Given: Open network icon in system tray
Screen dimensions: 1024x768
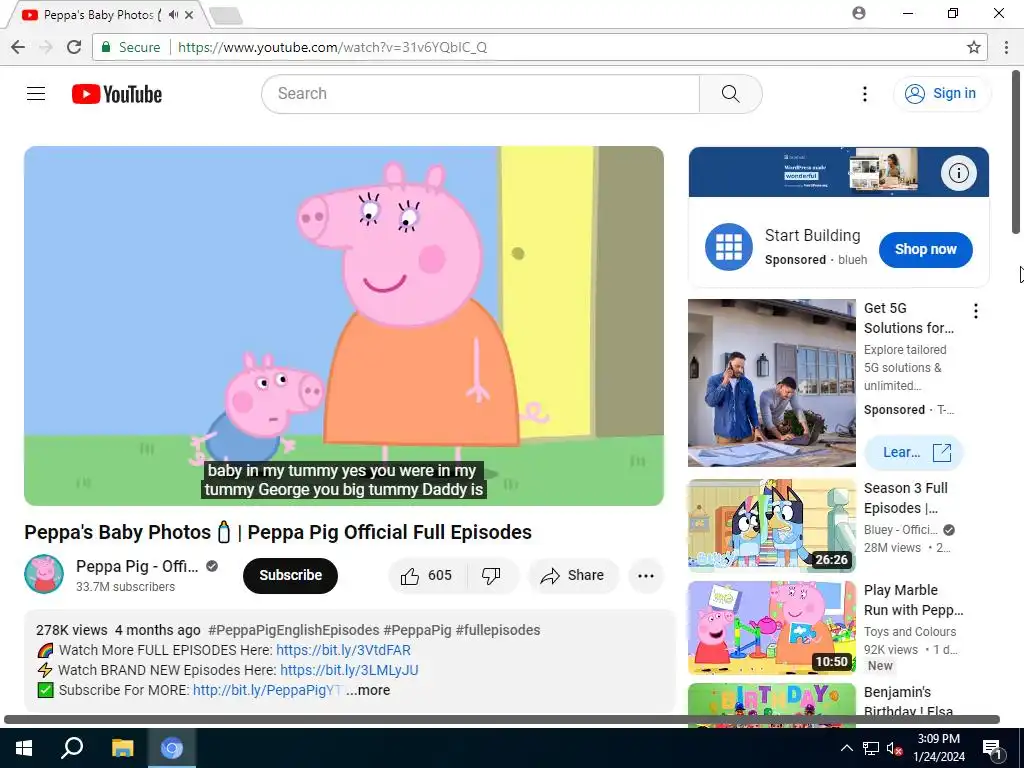Looking at the screenshot, I should tap(871, 748).
